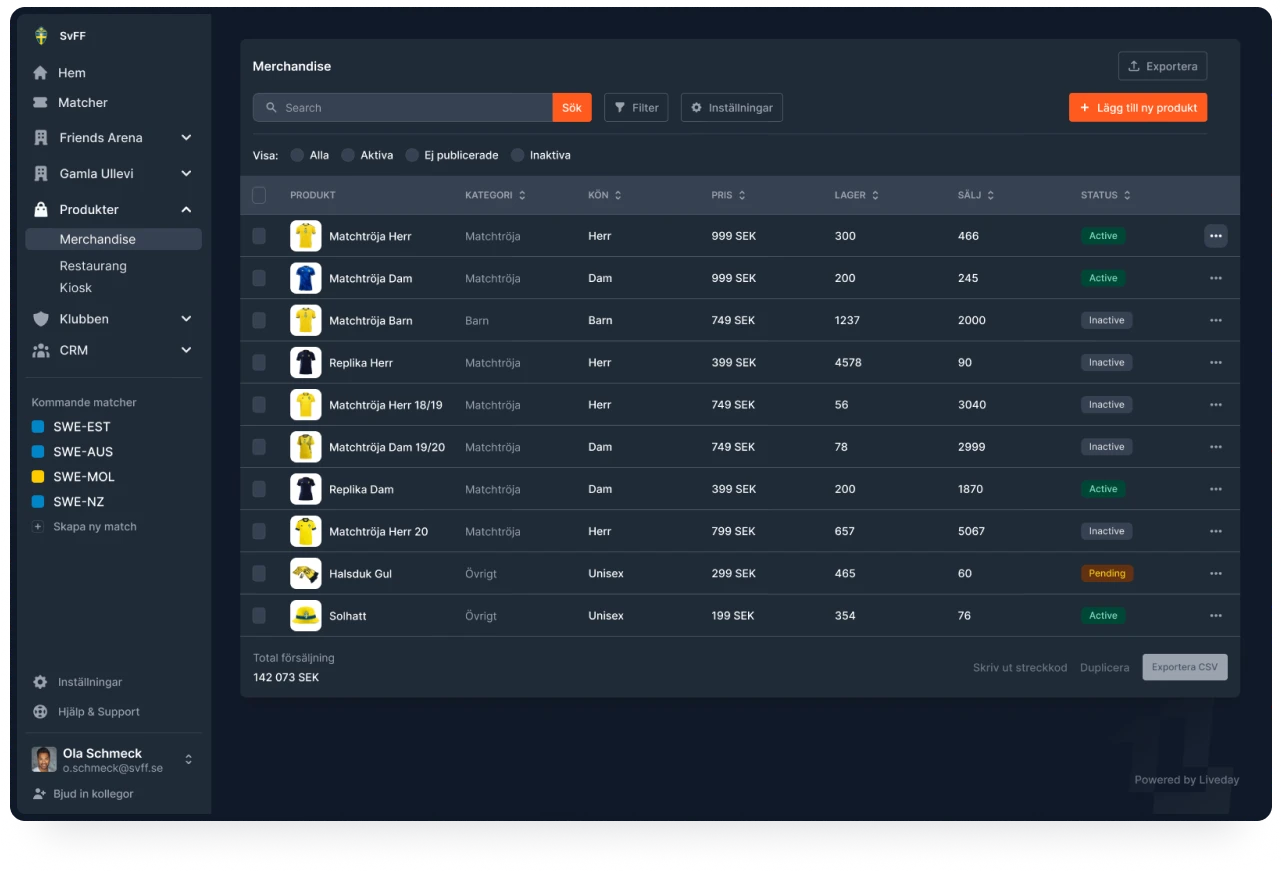
Task: Click the Exportera button
Action: [x=1162, y=66]
